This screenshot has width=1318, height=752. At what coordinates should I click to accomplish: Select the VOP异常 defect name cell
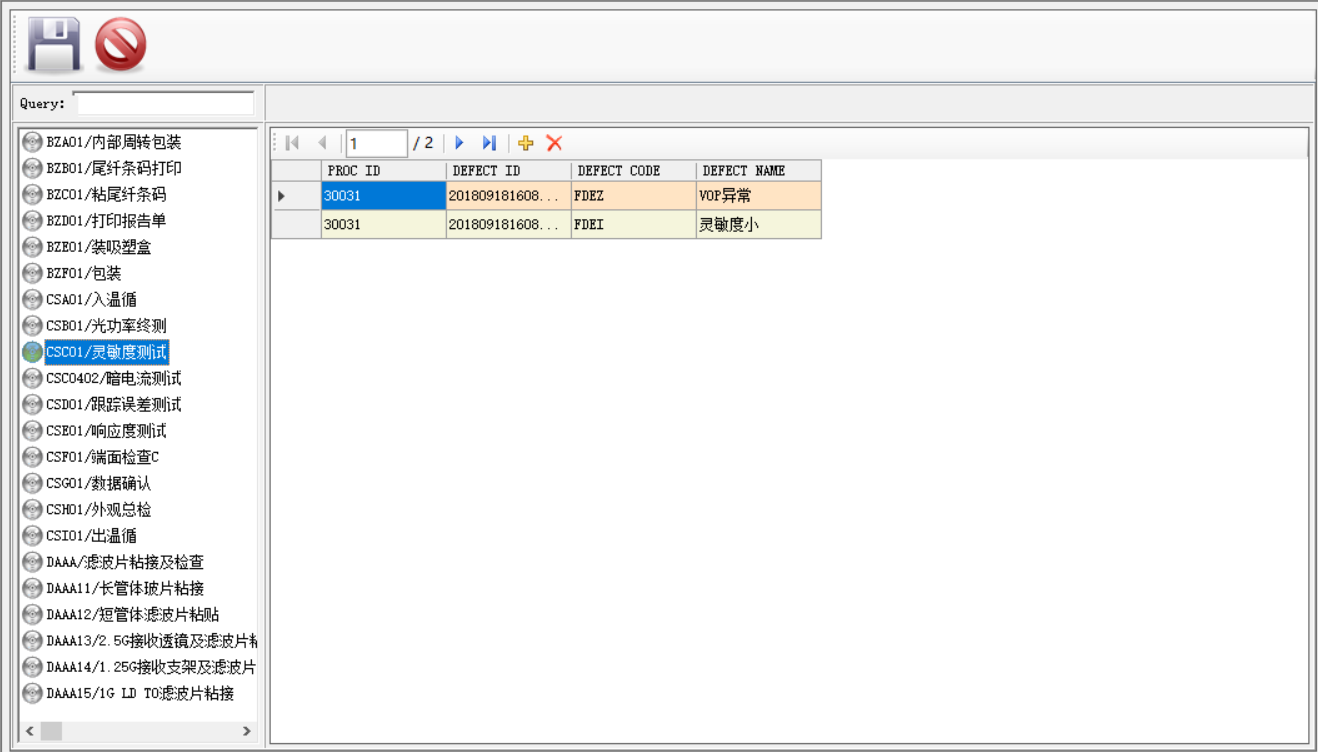758,196
